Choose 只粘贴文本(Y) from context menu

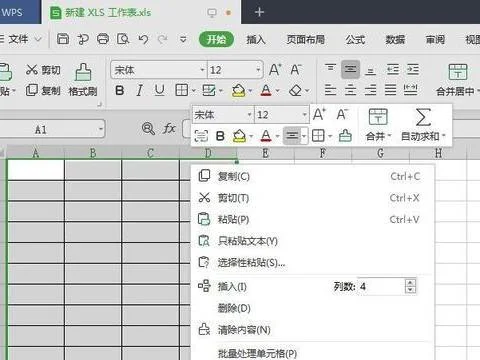313,241
